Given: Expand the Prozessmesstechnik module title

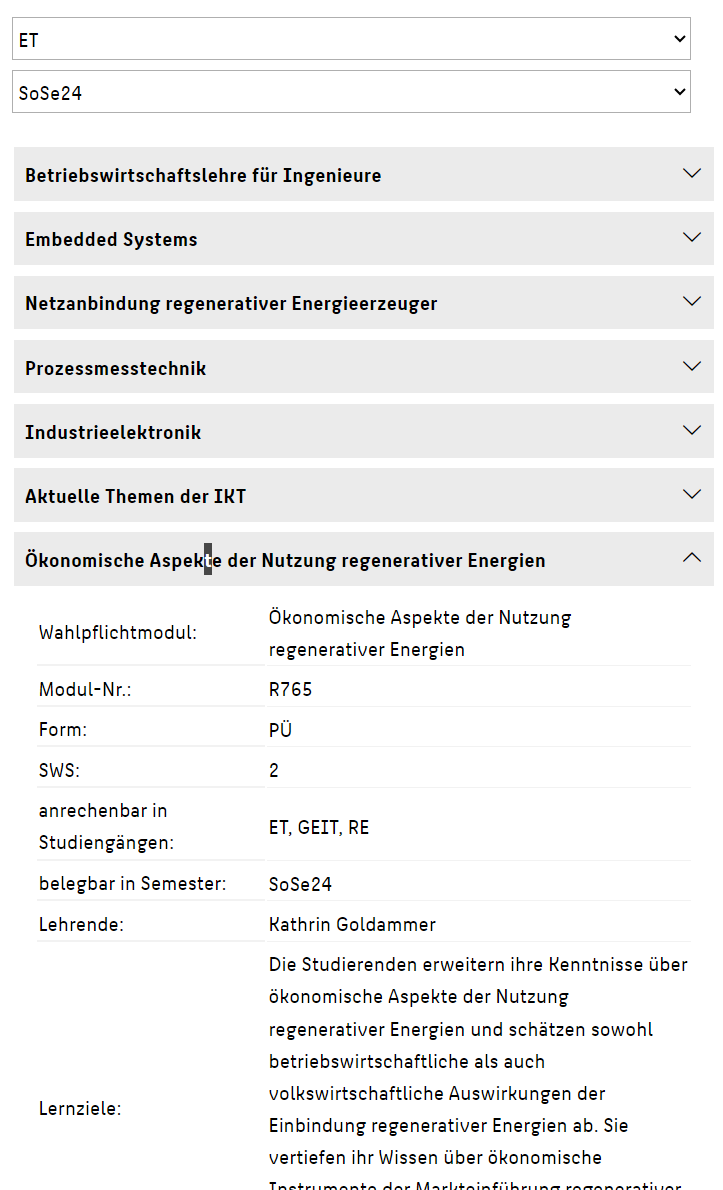Looking at the screenshot, I should coord(115,369).
